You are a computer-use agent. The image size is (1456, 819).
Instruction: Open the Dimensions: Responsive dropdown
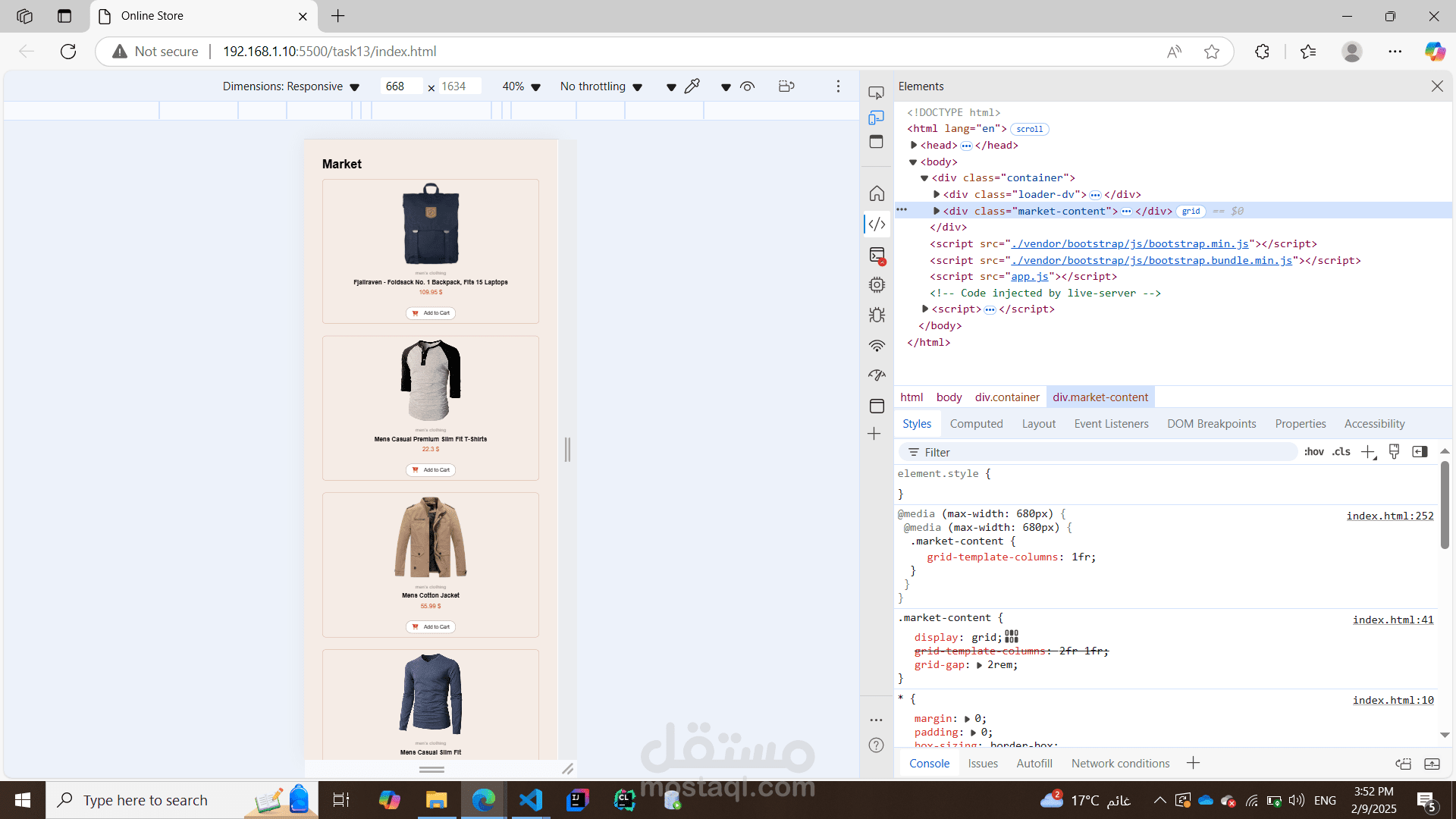click(x=290, y=86)
